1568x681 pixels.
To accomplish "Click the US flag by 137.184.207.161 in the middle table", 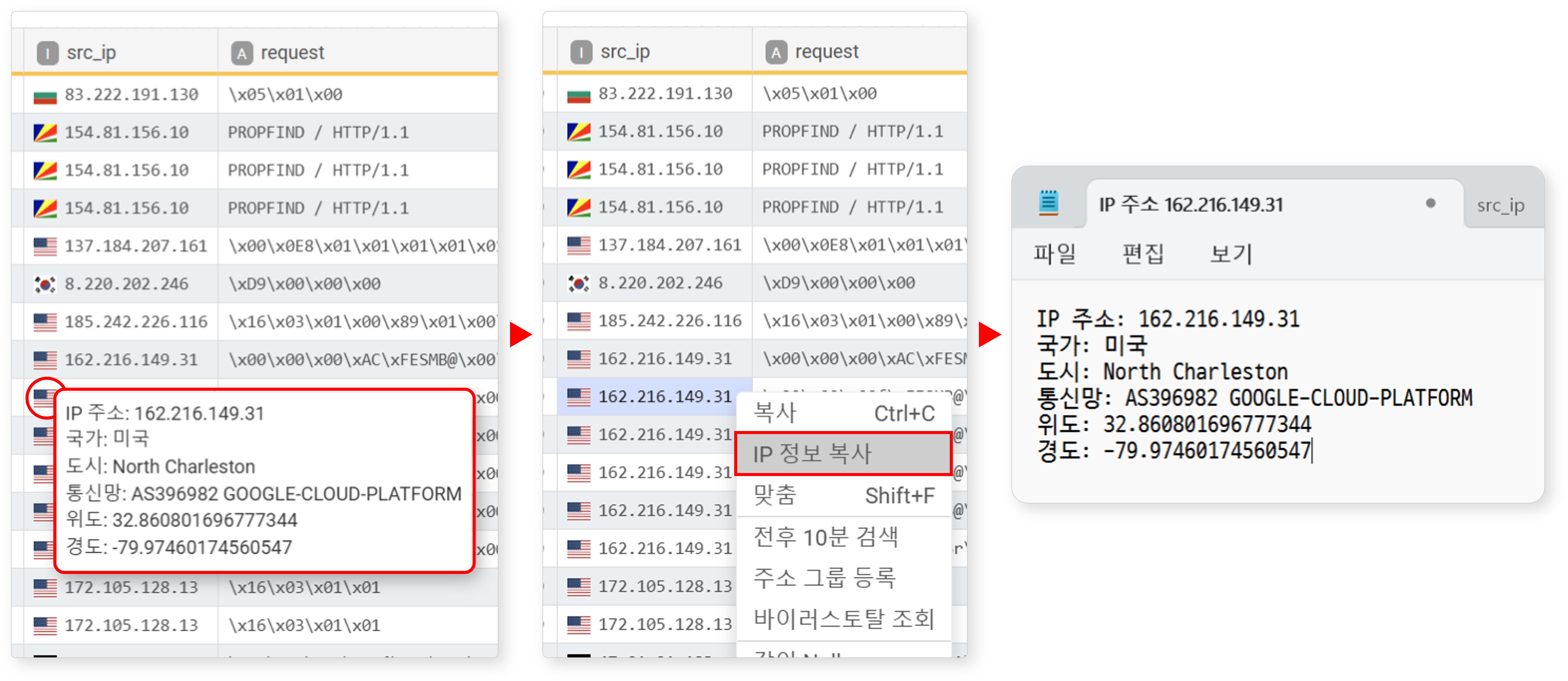I will pos(578,245).
